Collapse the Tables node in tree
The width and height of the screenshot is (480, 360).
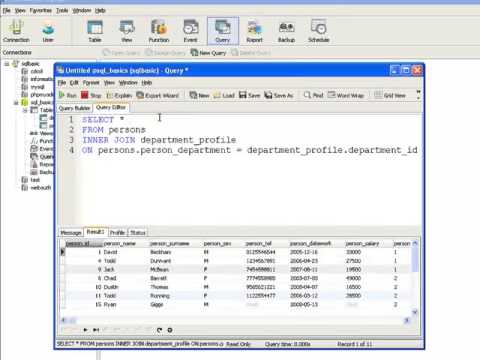coord(25,110)
